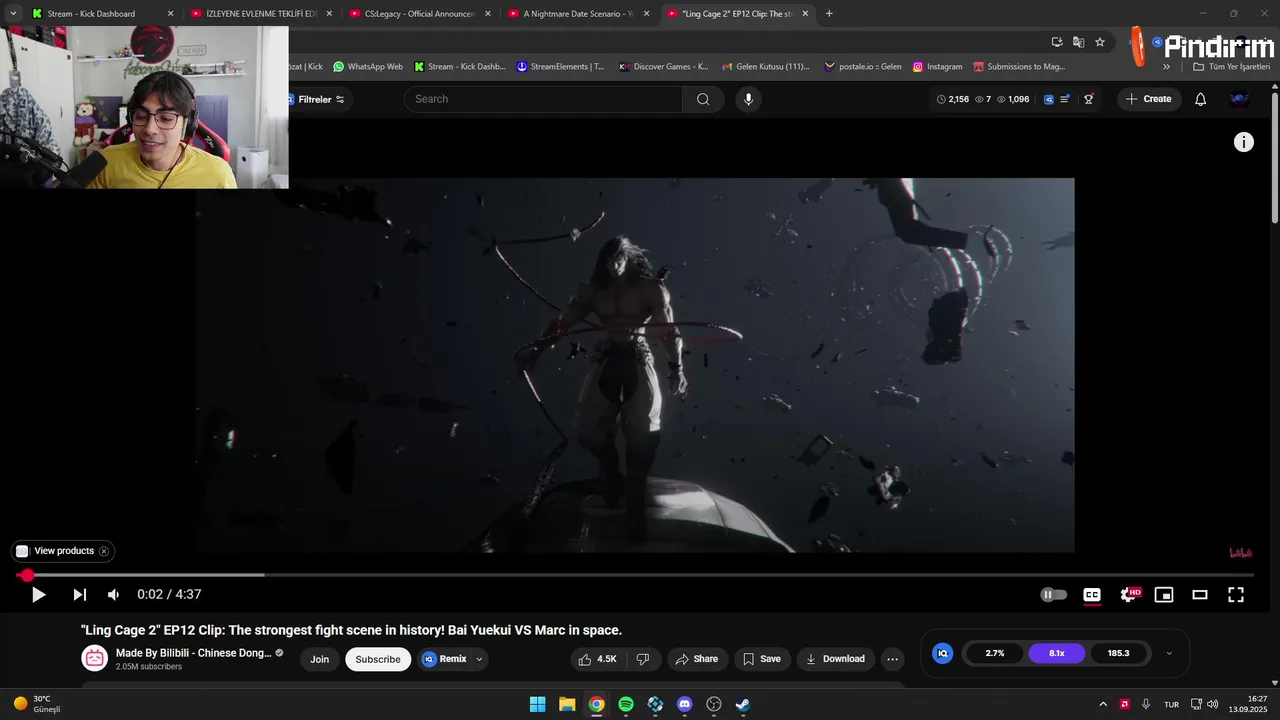Image resolution: width=1280 pixels, height=720 pixels.
Task: Submit search with magnifier button
Action: click(x=703, y=99)
